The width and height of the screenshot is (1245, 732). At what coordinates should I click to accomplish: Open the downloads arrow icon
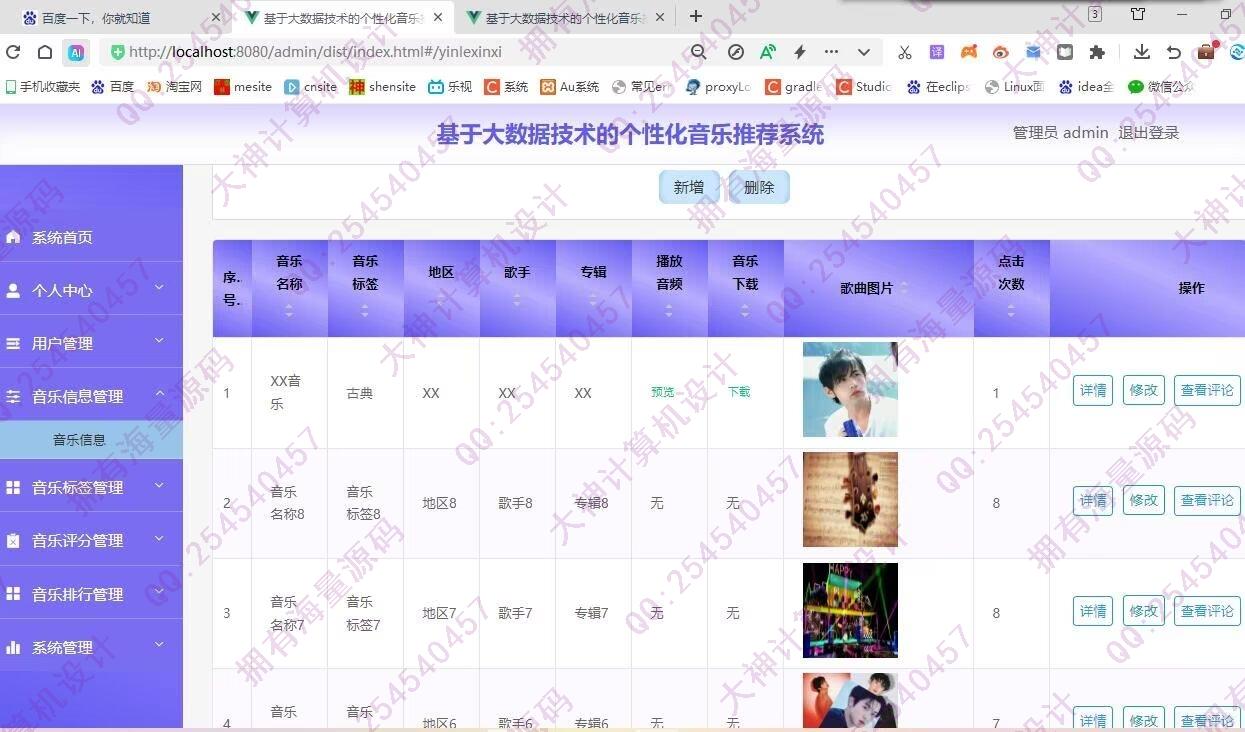1142,52
